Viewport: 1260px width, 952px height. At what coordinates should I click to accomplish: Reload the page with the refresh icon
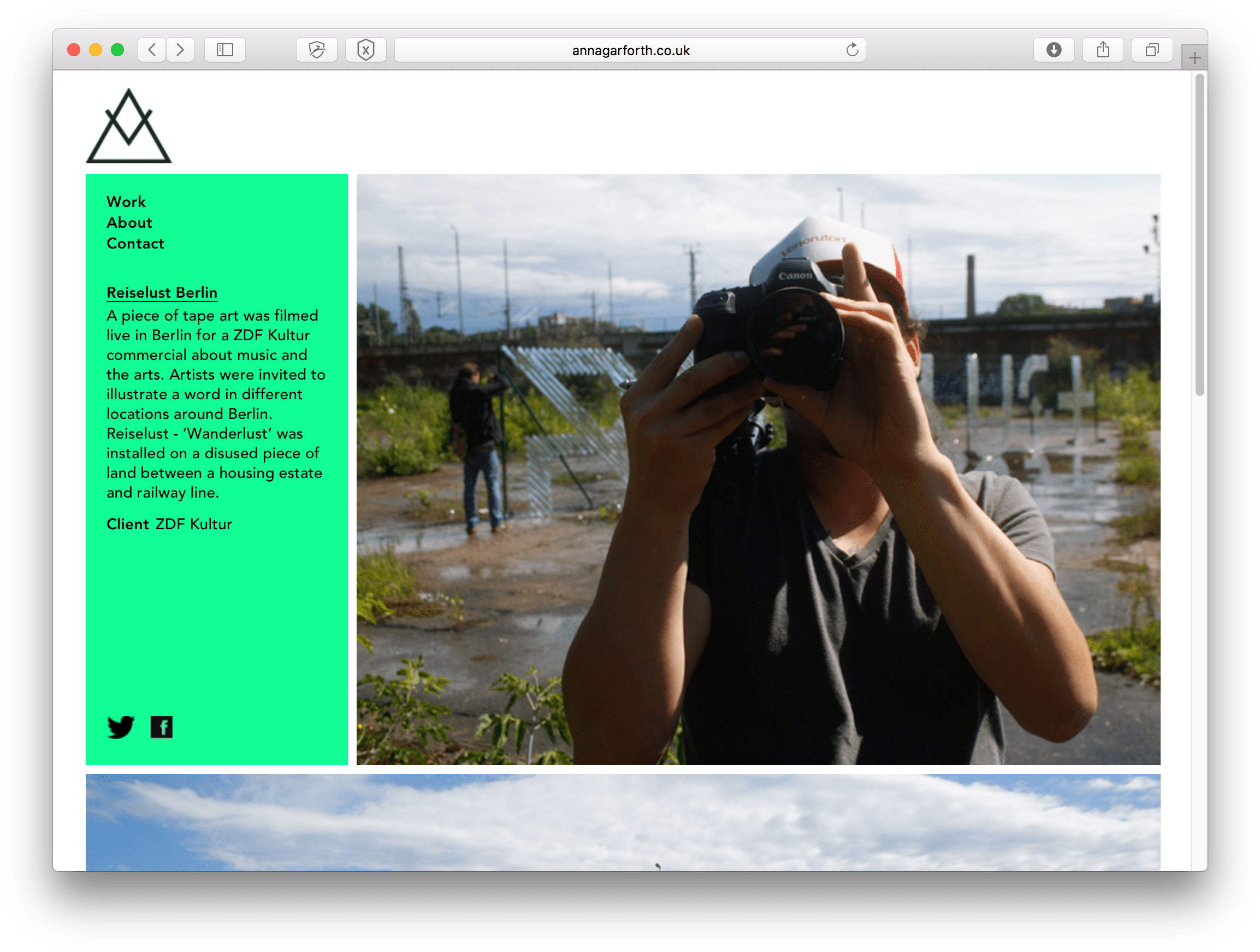pos(851,50)
